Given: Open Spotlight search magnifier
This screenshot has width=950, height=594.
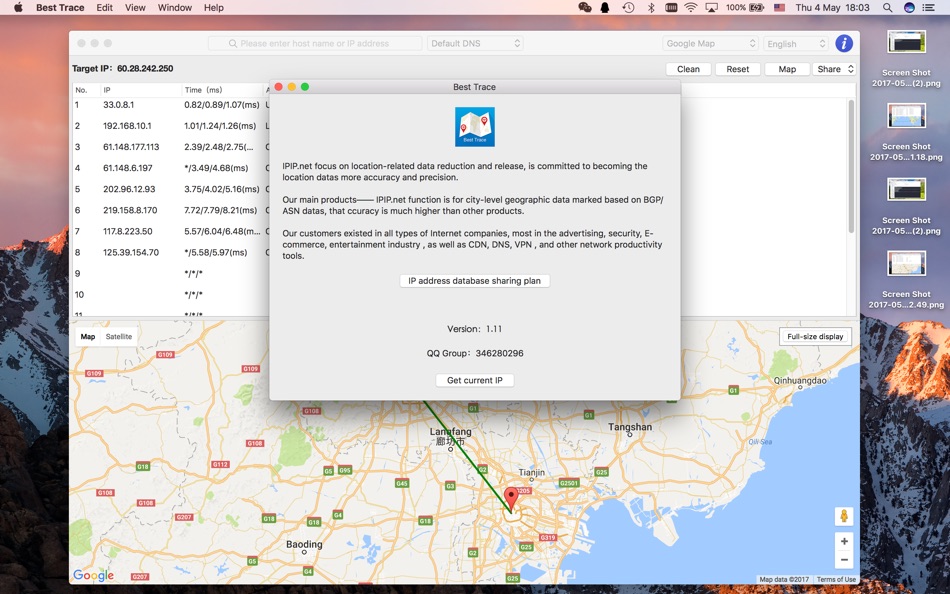Looking at the screenshot, I should point(887,7).
